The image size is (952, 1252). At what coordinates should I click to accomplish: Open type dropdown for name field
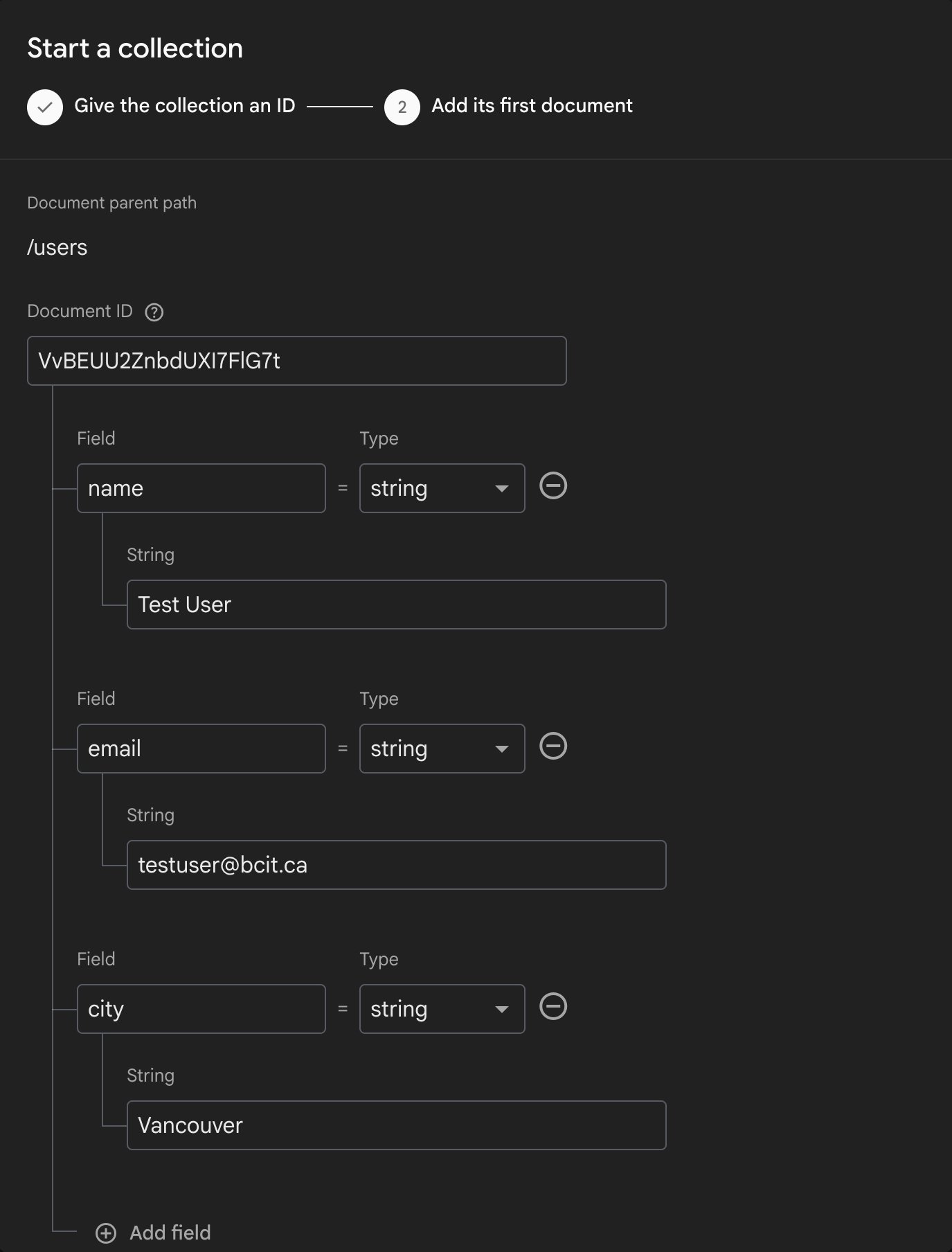442,488
